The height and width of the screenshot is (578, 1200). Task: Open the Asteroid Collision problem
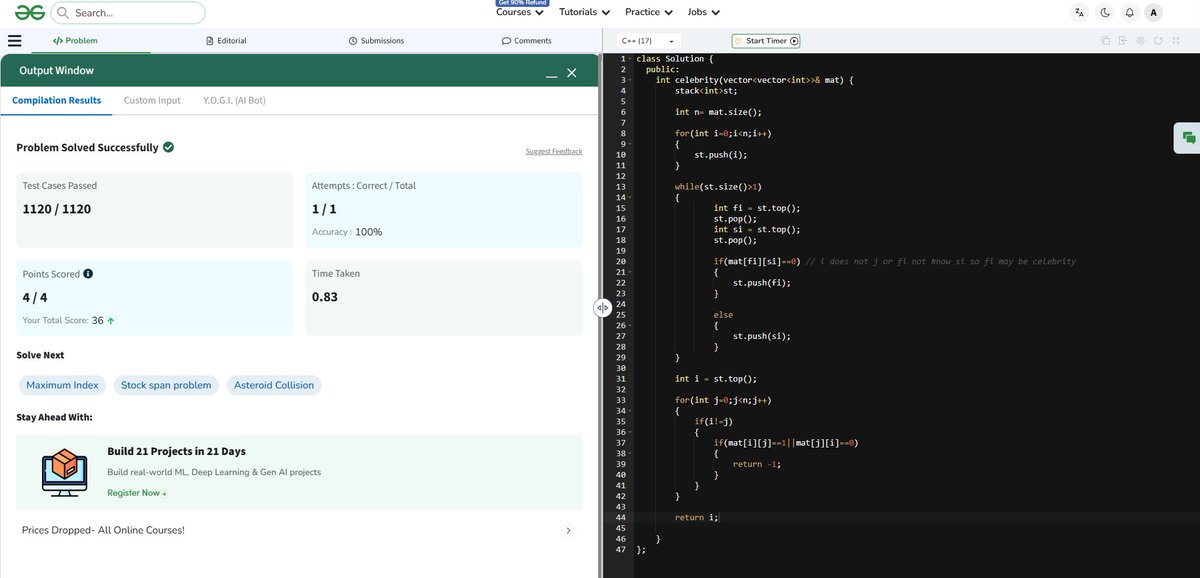(274, 385)
